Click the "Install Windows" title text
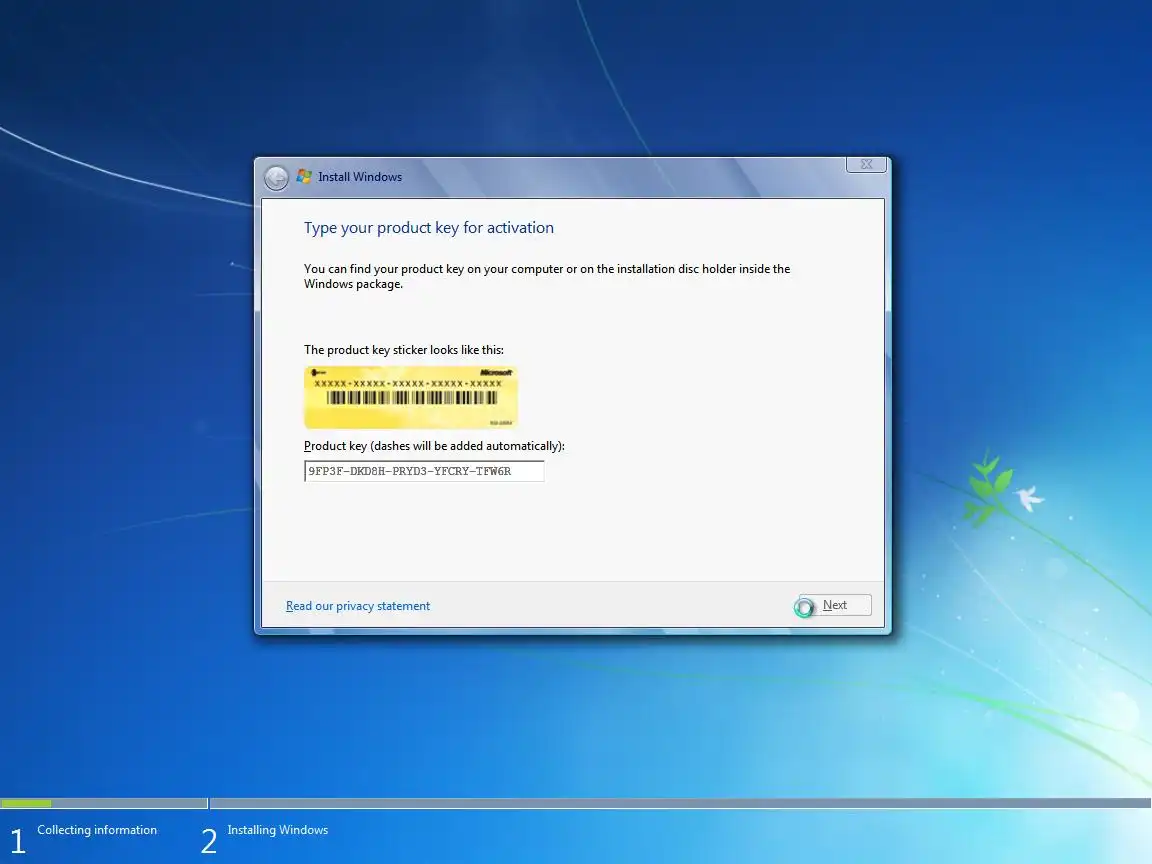 [360, 177]
